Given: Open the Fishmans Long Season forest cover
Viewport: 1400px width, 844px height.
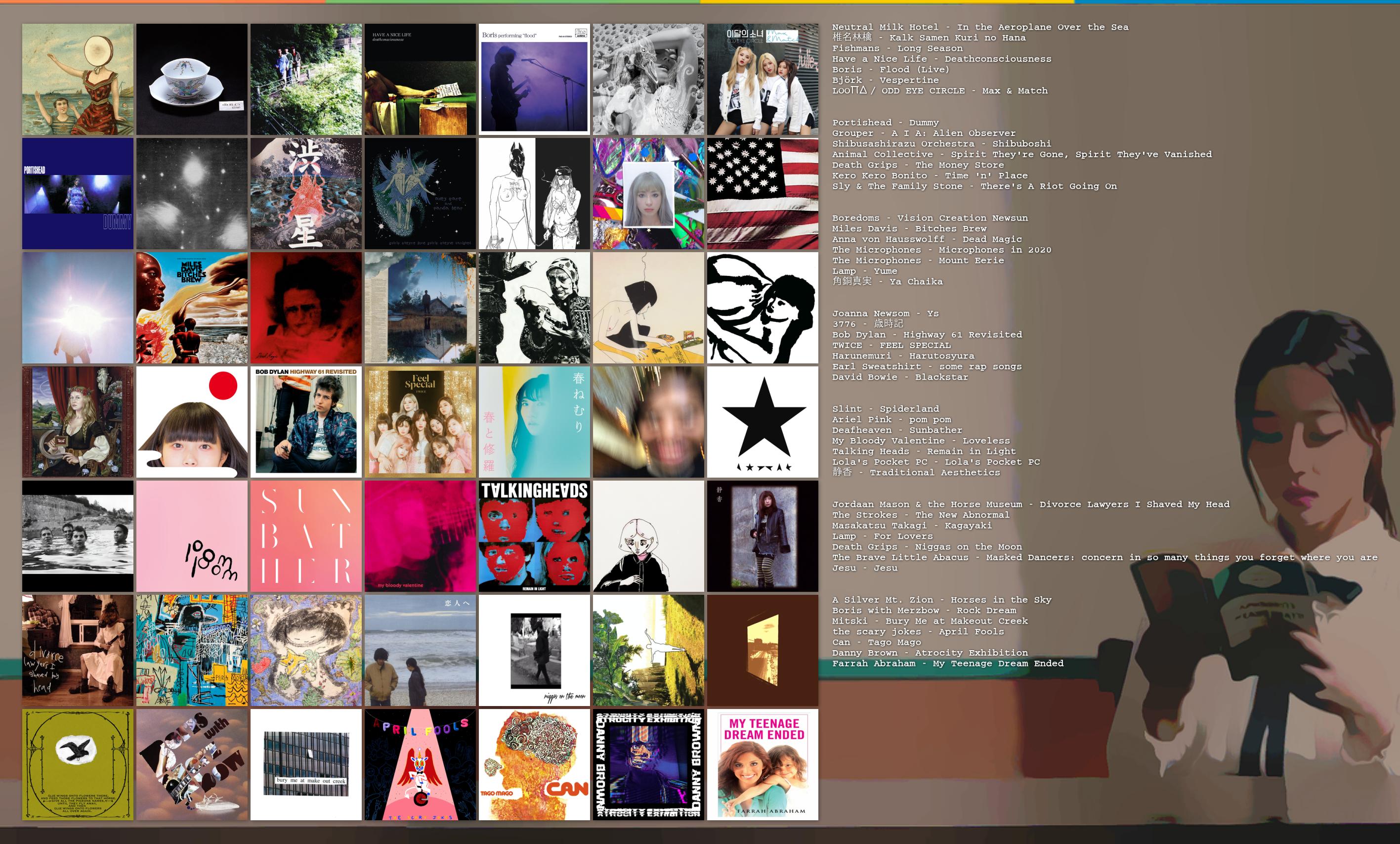Looking at the screenshot, I should [x=306, y=79].
